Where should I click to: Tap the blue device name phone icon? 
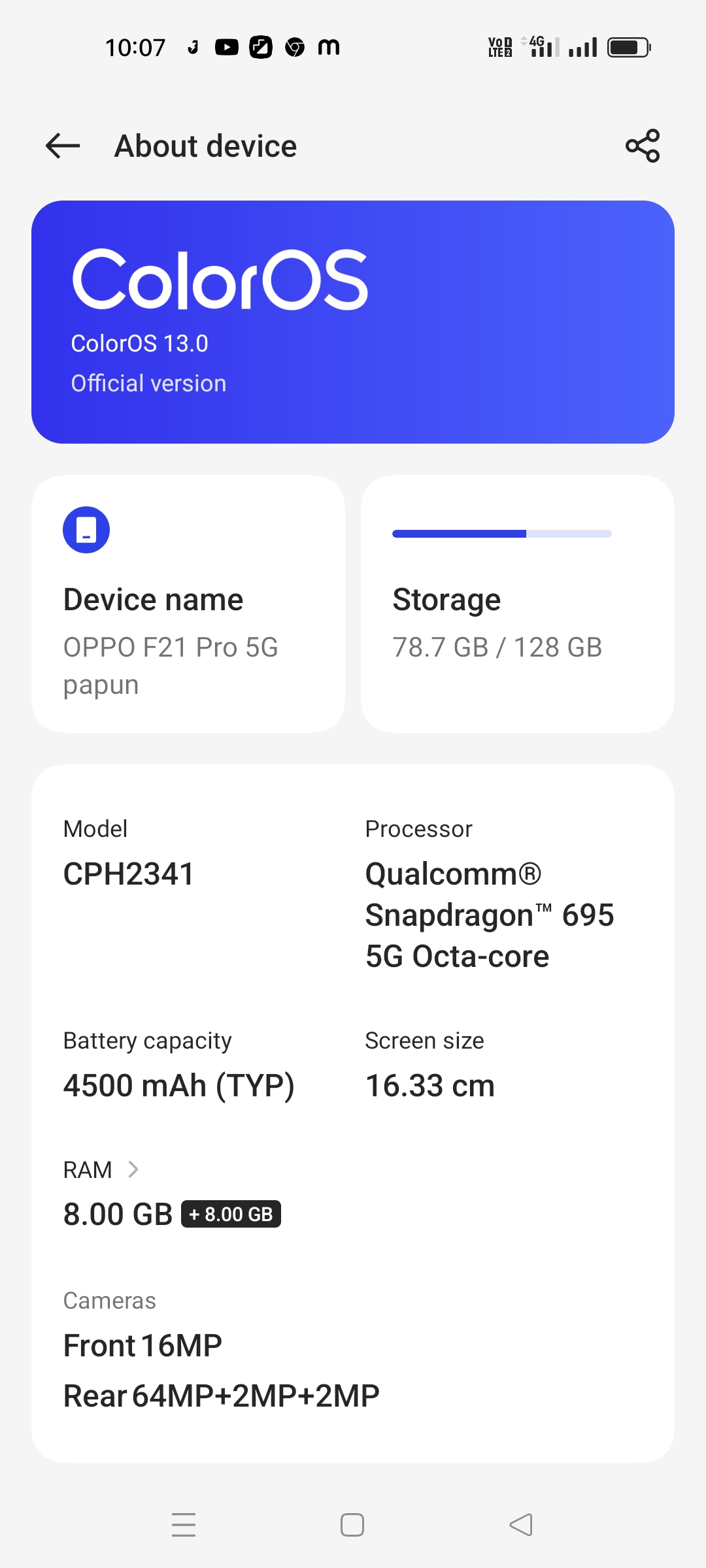point(86,530)
